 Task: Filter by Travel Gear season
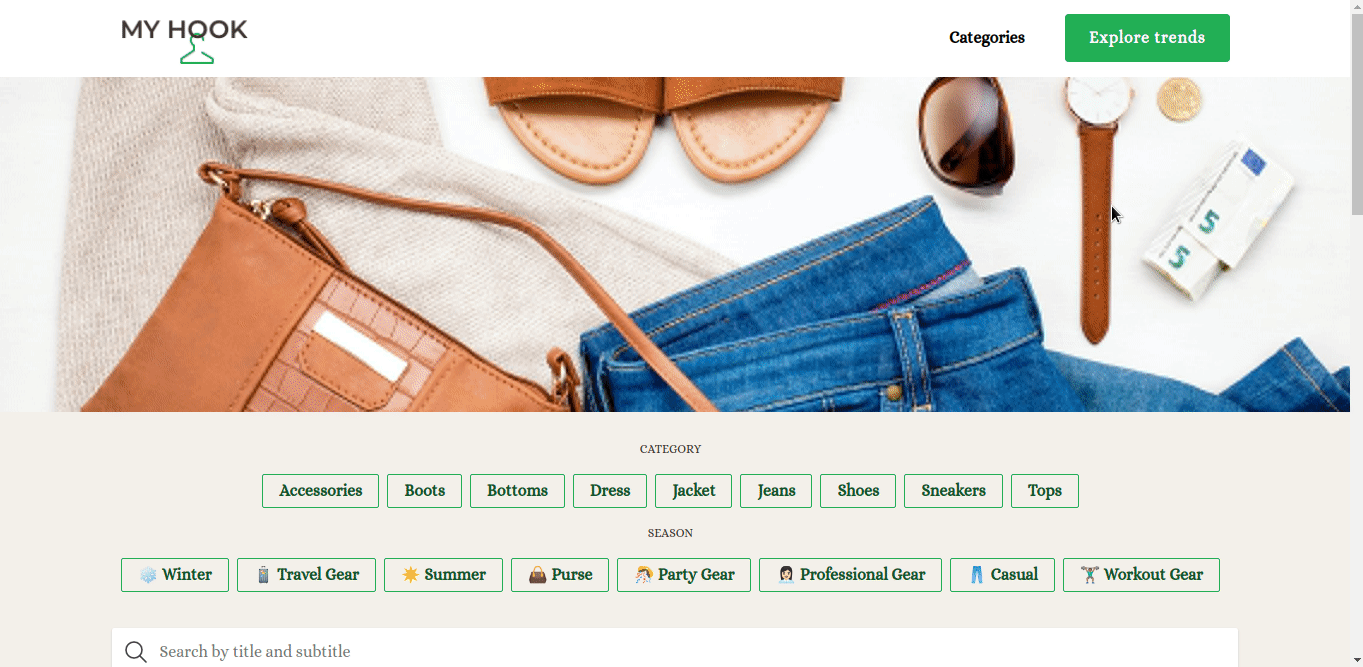point(306,575)
